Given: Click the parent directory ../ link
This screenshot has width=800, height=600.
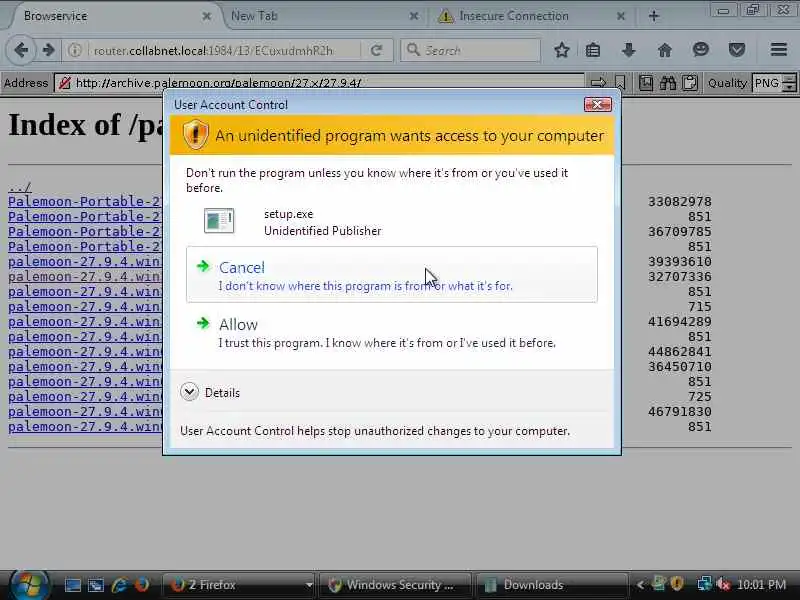Looking at the screenshot, I should pos(19,187).
